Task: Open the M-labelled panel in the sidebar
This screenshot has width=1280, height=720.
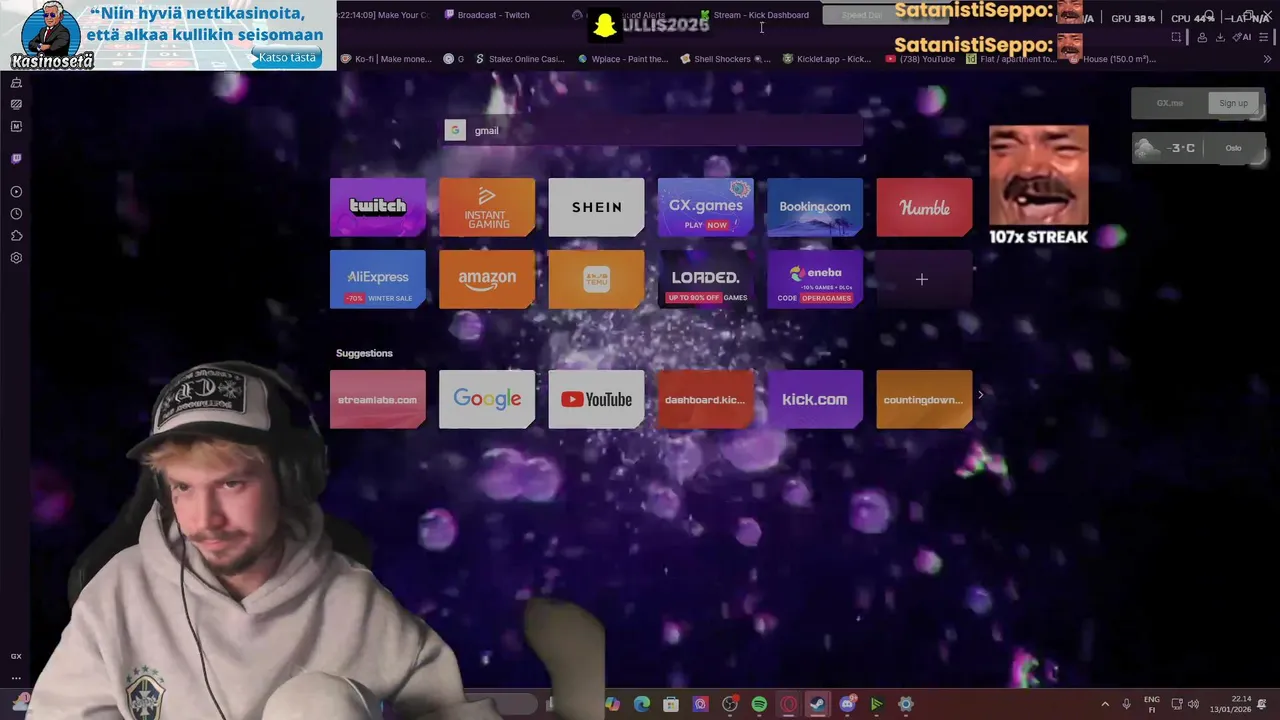Action: (x=16, y=127)
